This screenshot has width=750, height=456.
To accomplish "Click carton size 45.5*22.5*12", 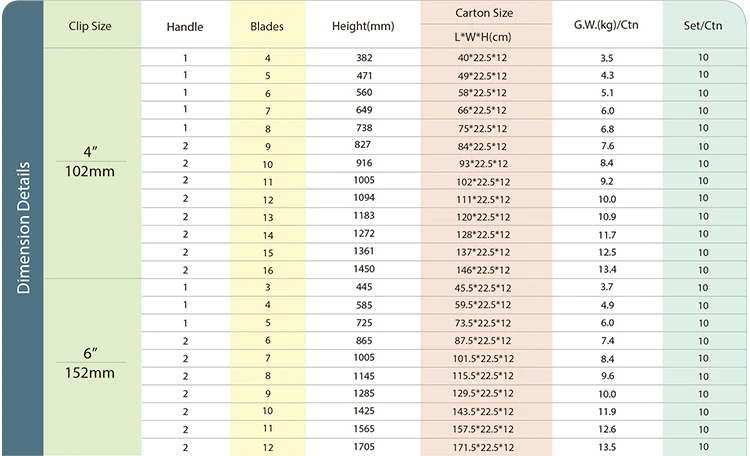I will coord(483,288).
